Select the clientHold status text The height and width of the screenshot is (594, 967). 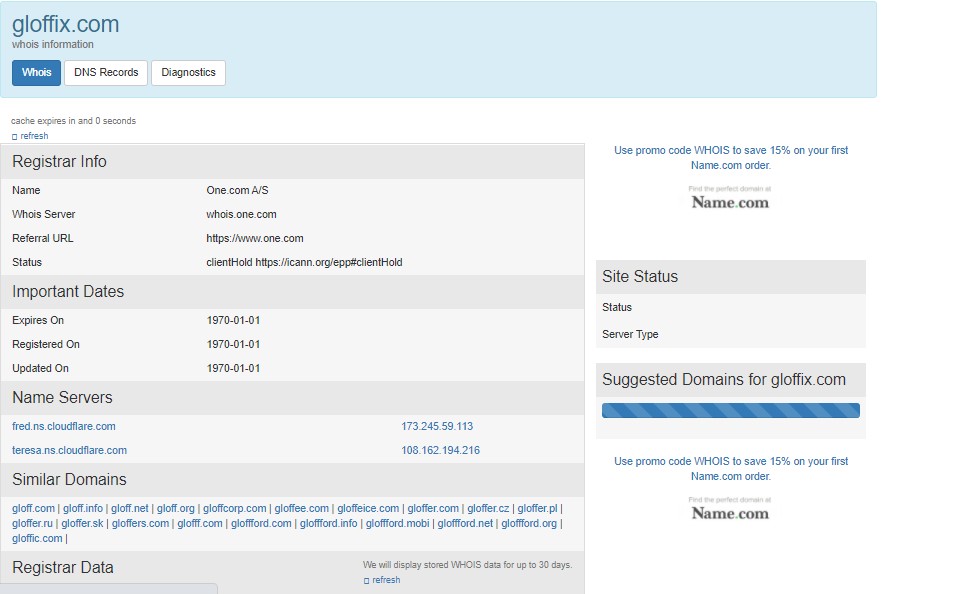click(304, 262)
